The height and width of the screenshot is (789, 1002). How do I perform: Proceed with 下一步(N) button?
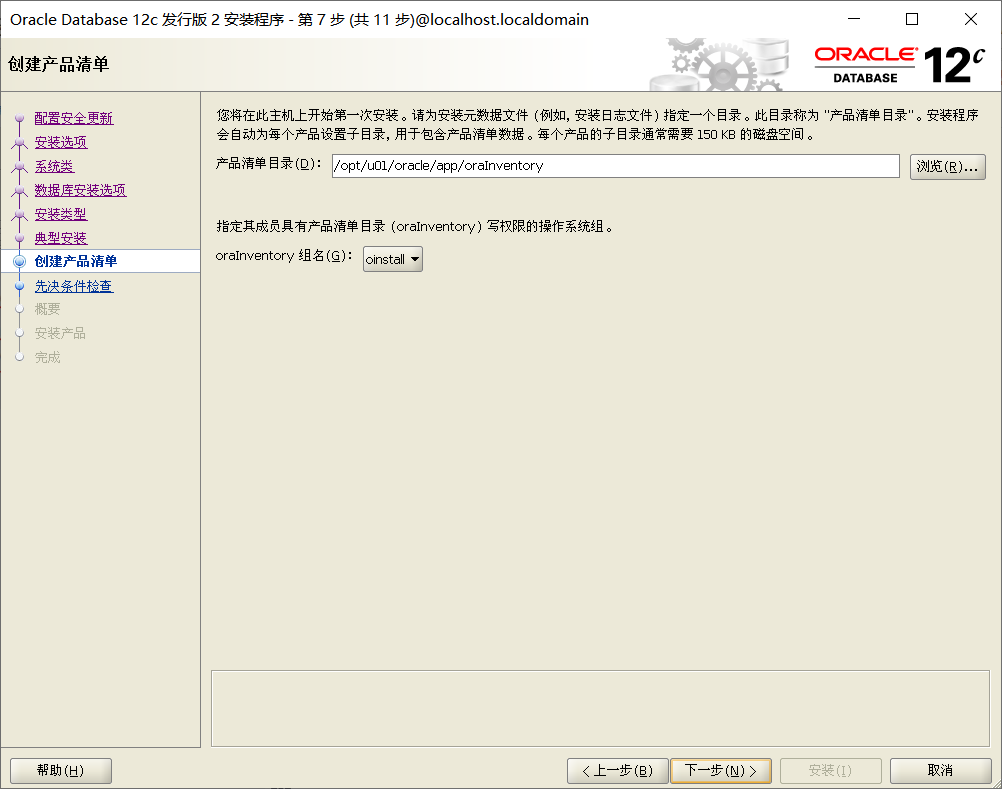coord(721,770)
